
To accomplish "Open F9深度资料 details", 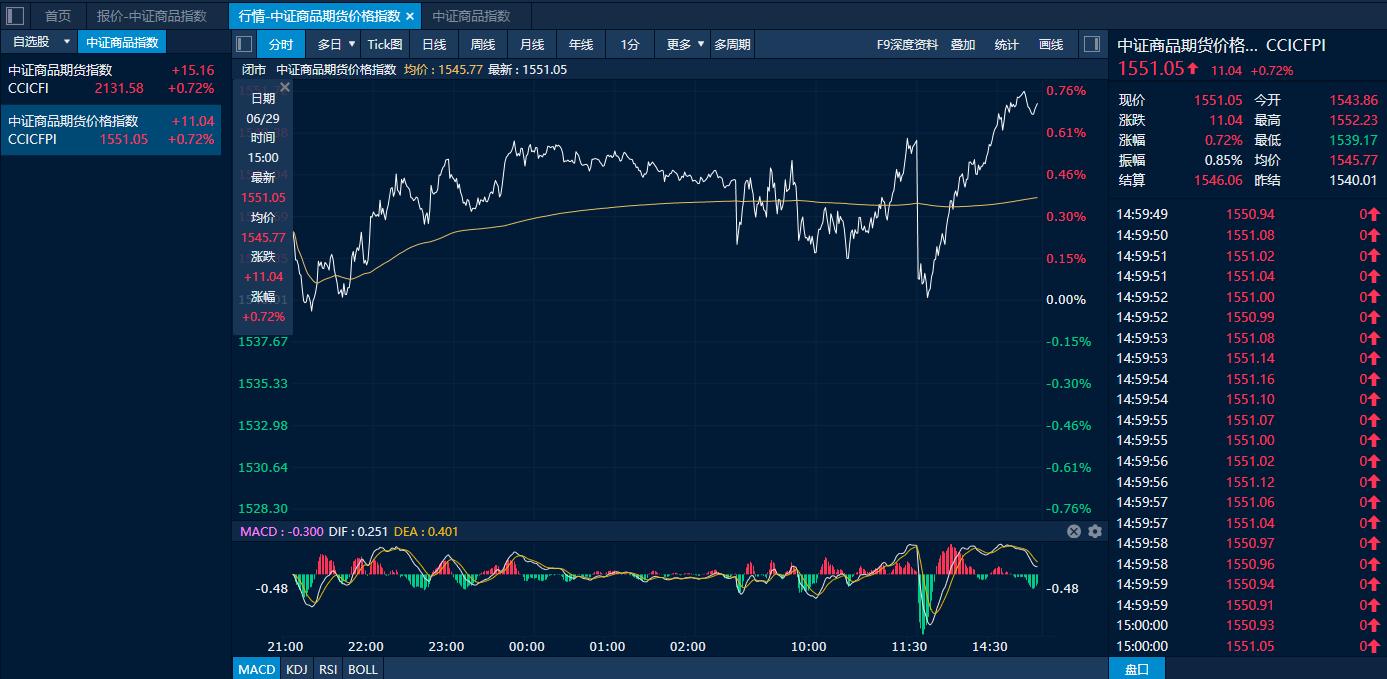I will click(907, 44).
